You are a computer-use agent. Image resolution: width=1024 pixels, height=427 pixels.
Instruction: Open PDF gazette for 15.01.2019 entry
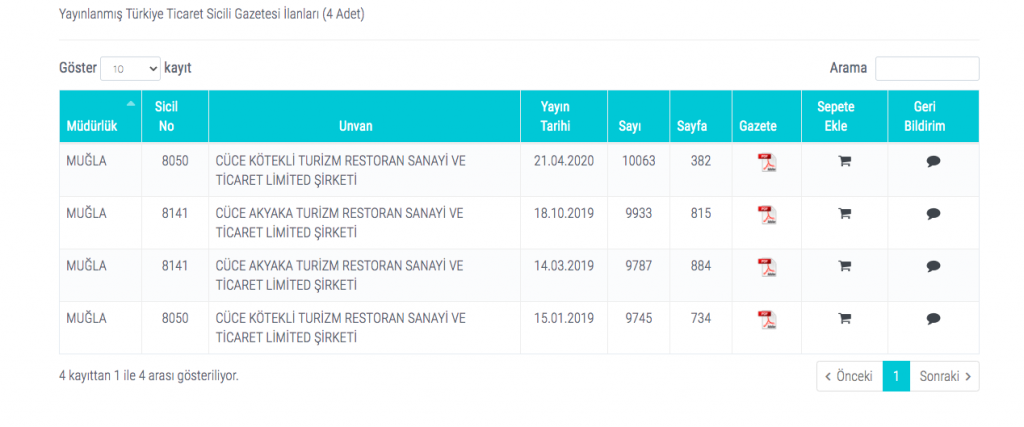click(767, 320)
